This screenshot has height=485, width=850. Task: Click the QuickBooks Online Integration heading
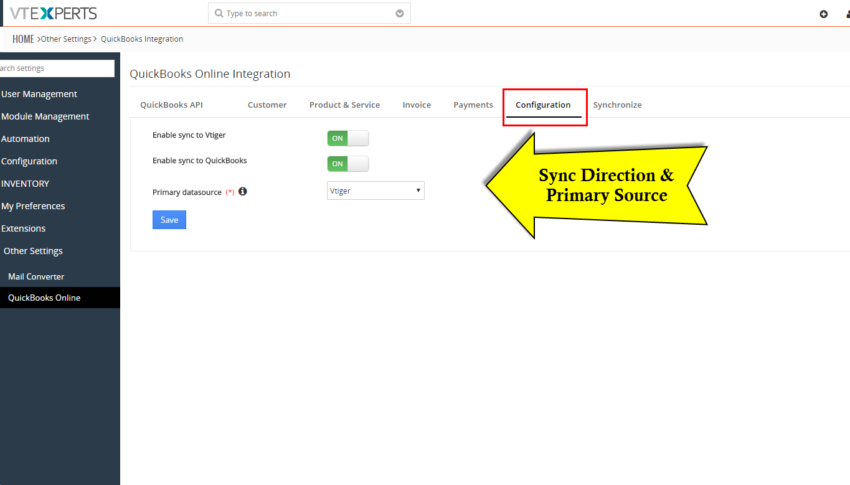tap(210, 74)
